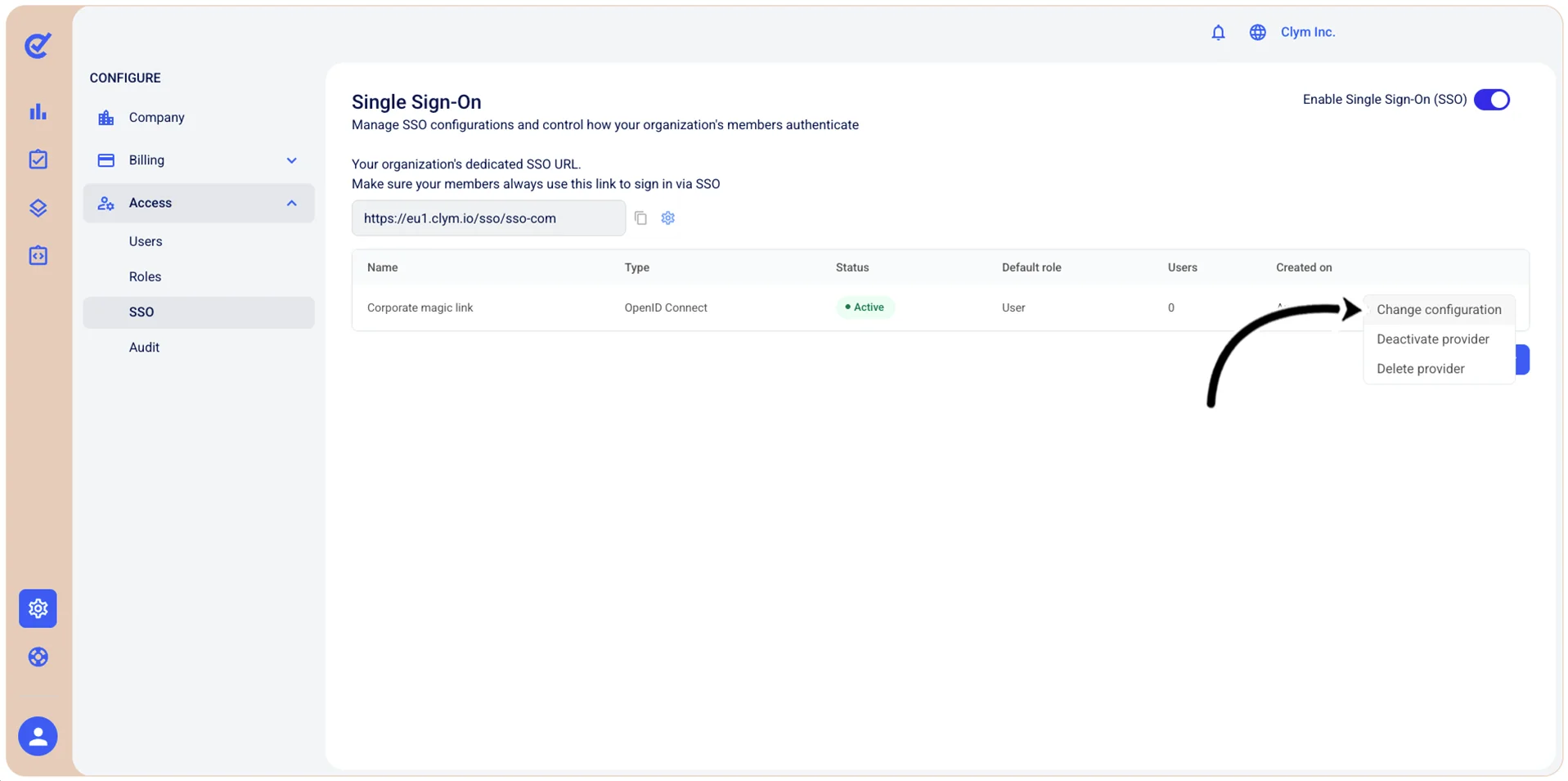Click the Corporate magic link name
The width and height of the screenshot is (1568, 781).
pos(420,307)
